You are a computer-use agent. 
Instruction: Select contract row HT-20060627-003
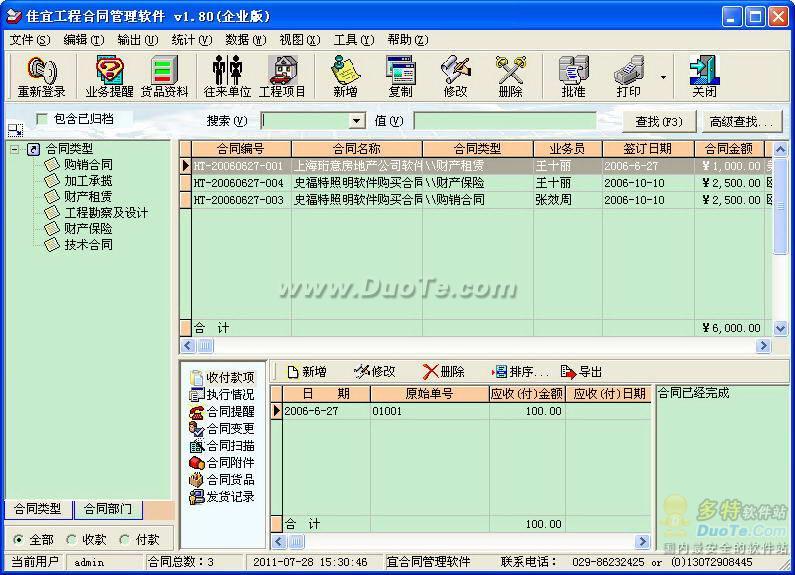click(478, 200)
